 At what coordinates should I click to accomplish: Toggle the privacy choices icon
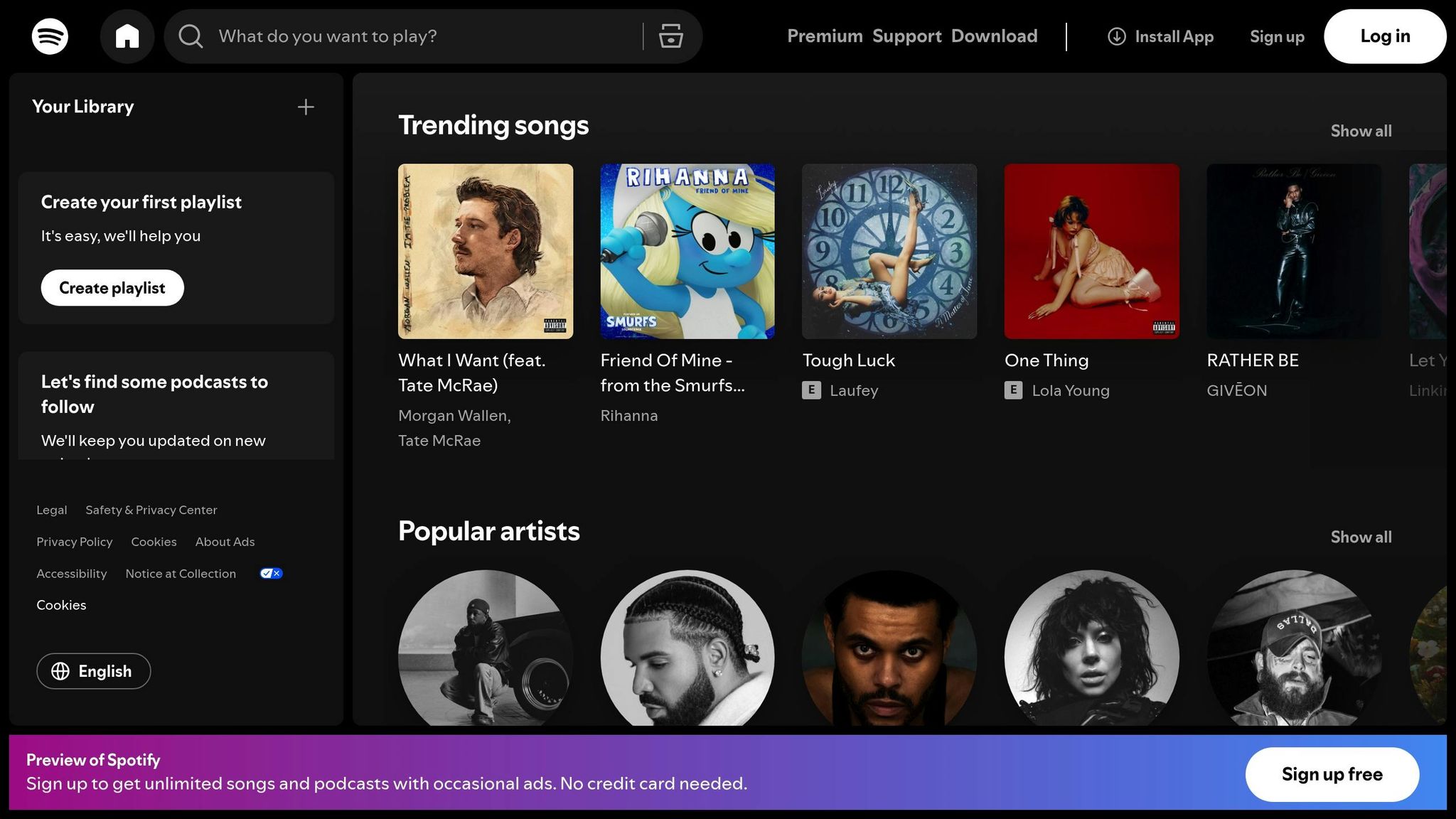pyautogui.click(x=271, y=574)
